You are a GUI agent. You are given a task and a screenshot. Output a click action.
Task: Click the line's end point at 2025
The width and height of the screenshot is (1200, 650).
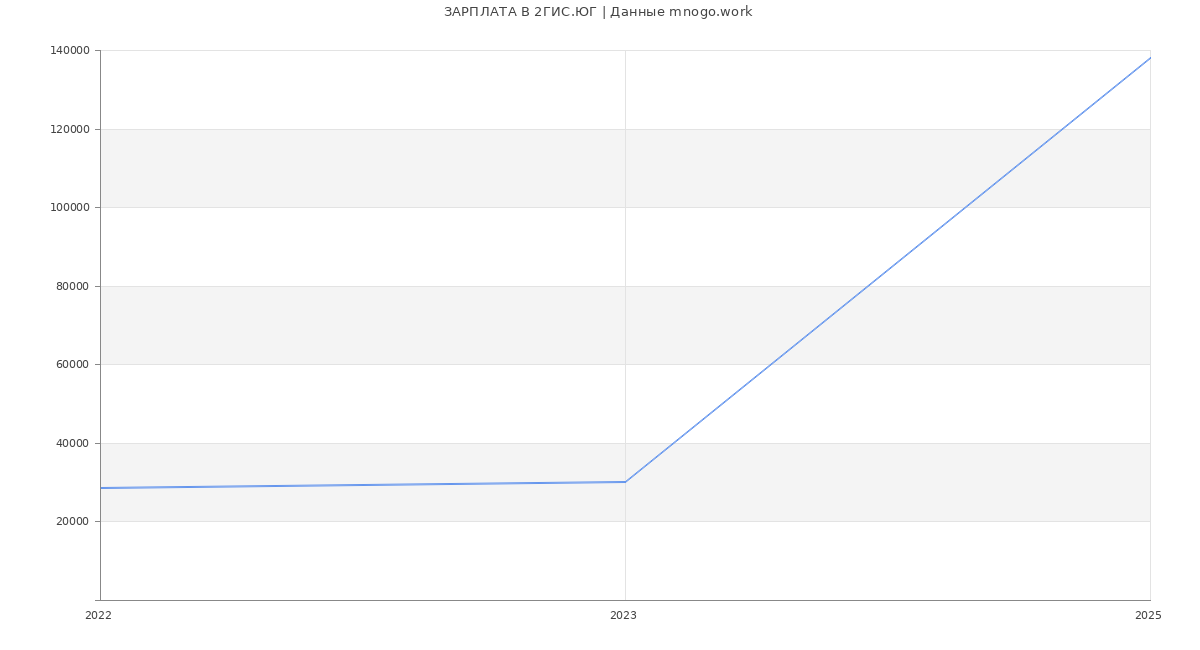point(1149,58)
